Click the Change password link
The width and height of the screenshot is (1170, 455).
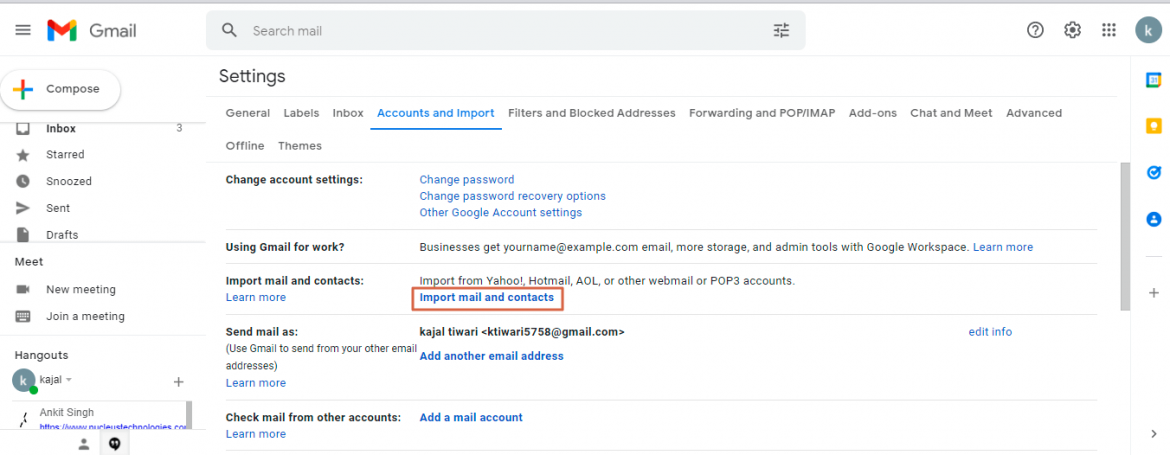(x=466, y=180)
